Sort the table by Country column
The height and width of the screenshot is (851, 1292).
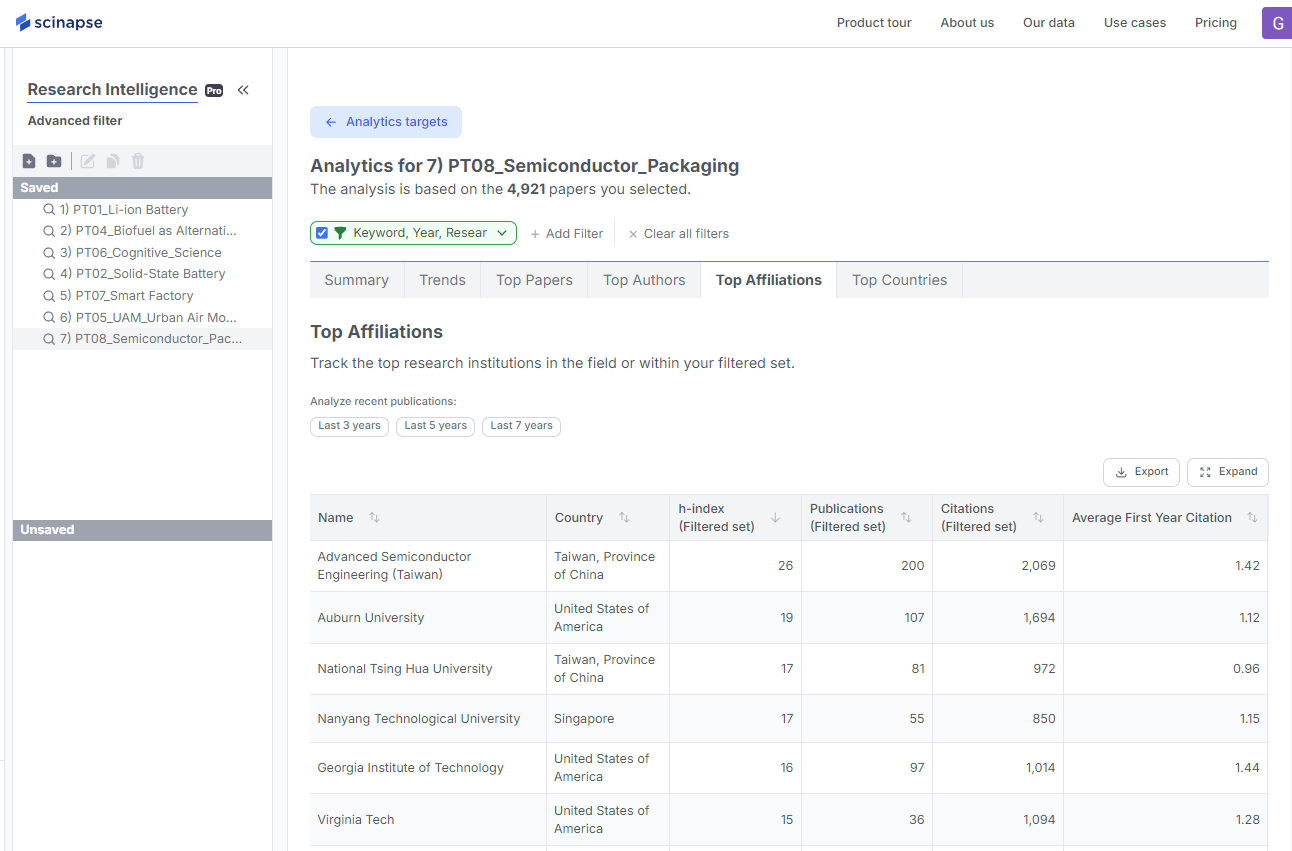625,517
